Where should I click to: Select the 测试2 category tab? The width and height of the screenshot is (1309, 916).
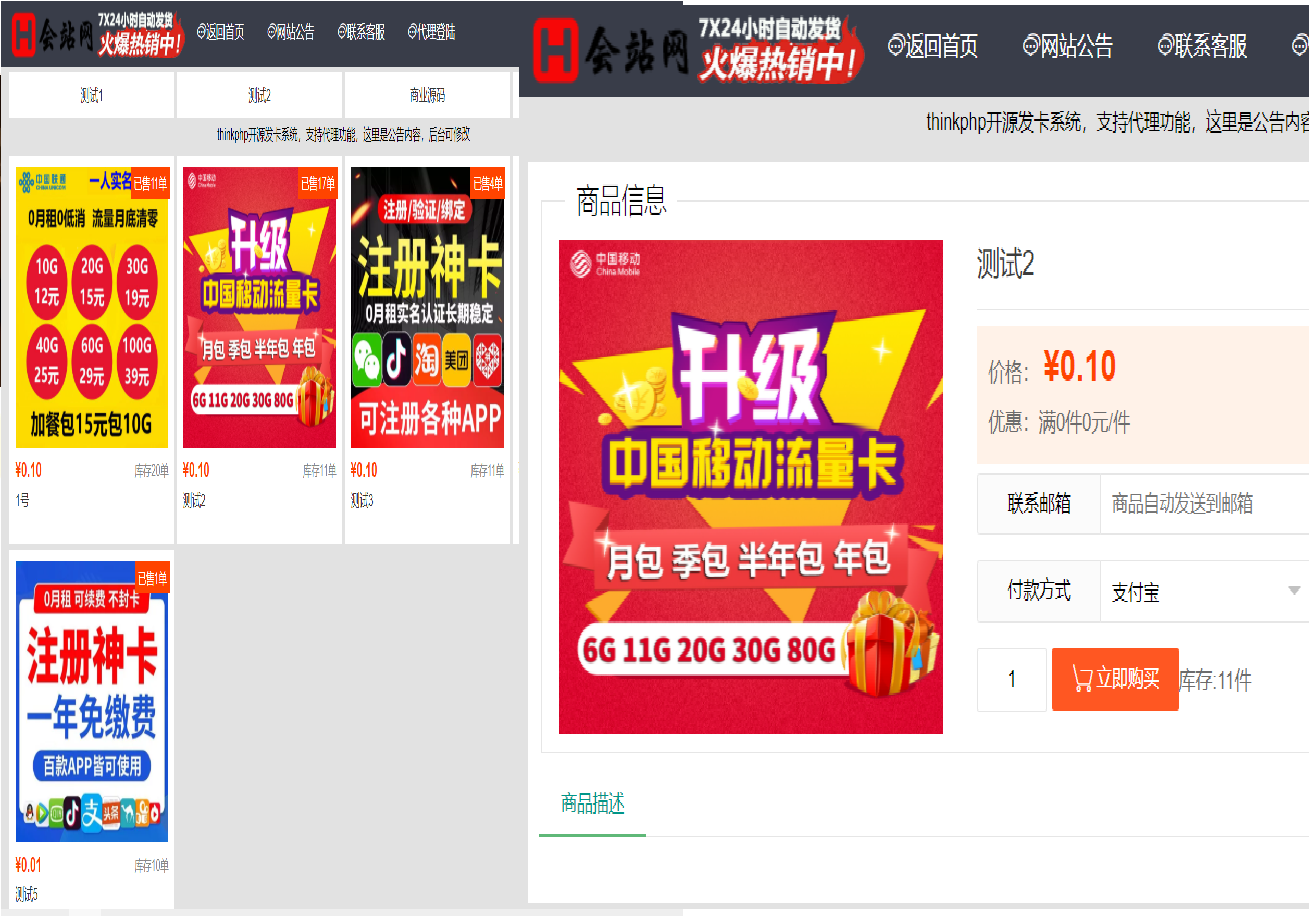[x=259, y=95]
